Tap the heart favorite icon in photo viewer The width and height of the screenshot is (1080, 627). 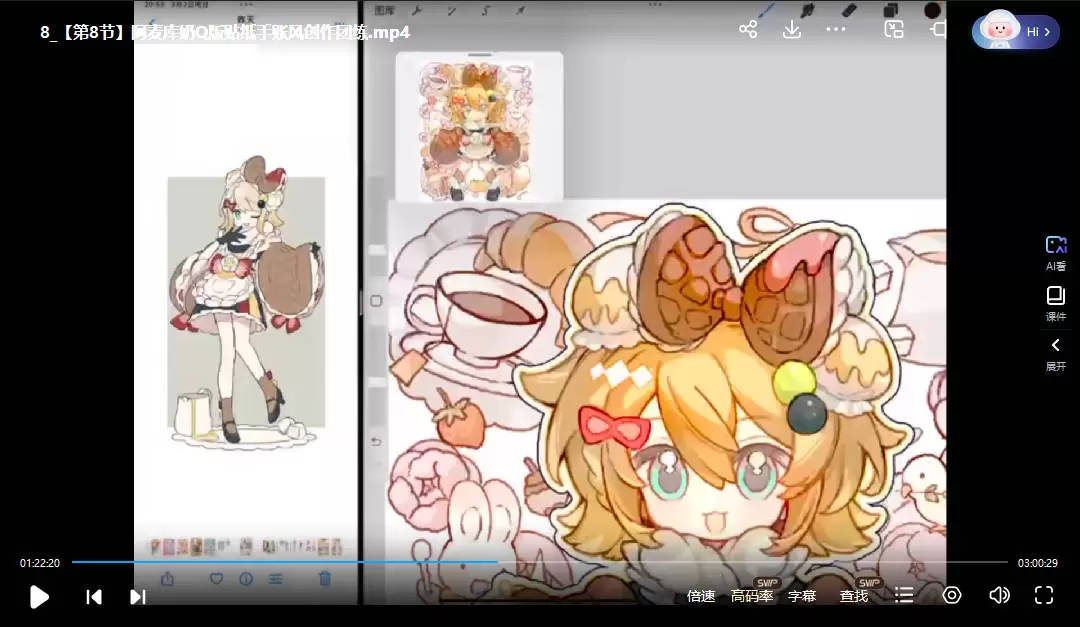(x=216, y=579)
